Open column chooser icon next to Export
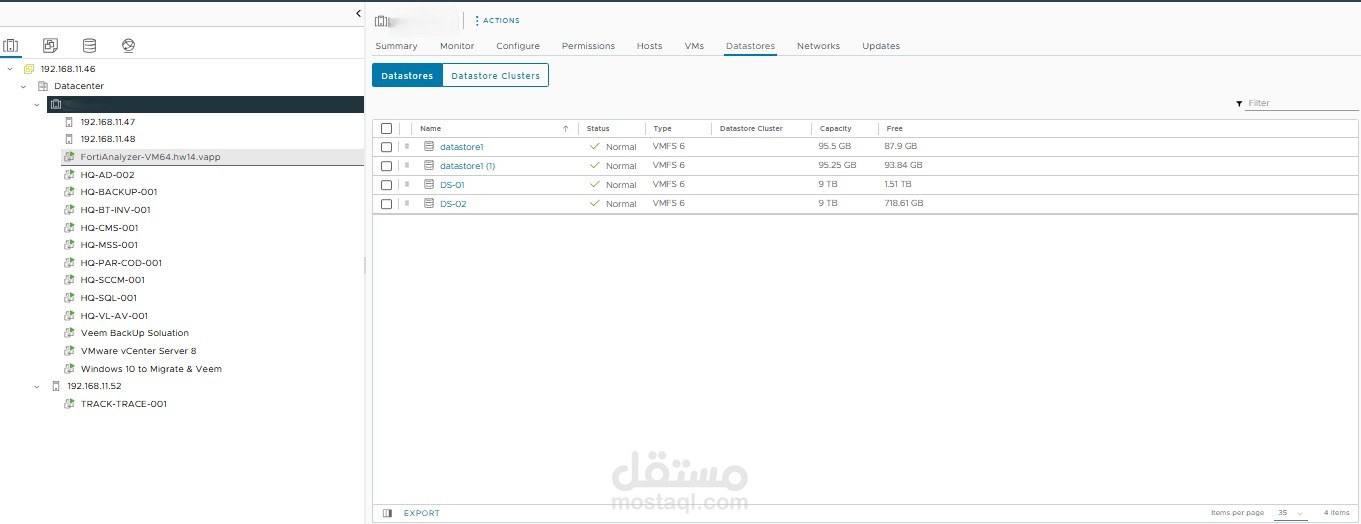The image size is (1361, 524). (x=388, y=513)
